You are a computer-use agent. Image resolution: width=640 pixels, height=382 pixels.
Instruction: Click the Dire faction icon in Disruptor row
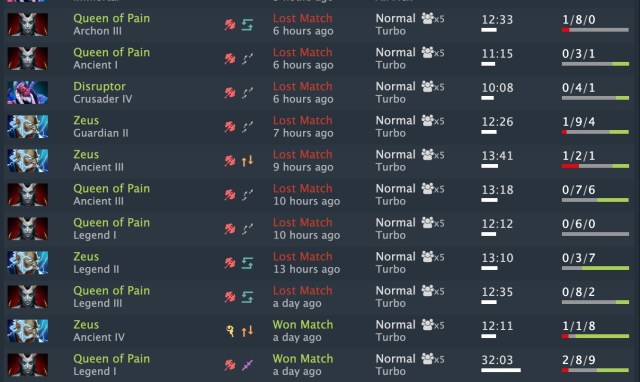click(x=230, y=93)
